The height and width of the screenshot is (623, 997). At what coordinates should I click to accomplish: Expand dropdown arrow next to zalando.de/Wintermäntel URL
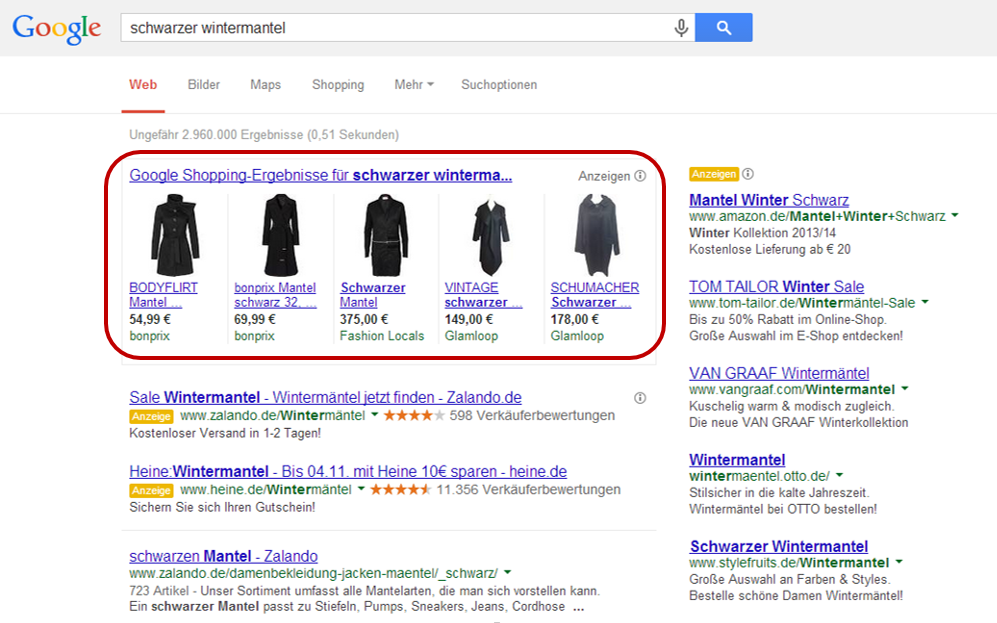375,415
